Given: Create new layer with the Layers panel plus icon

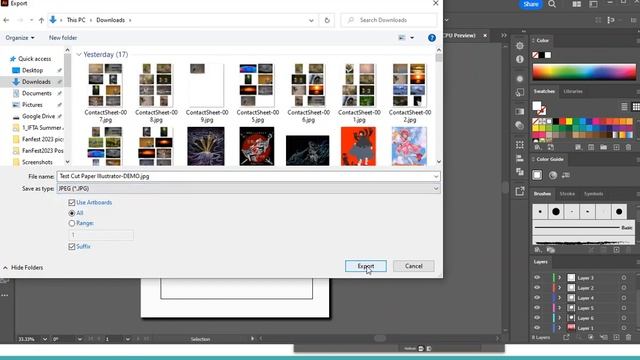Looking at the screenshot, I should click(616, 338).
